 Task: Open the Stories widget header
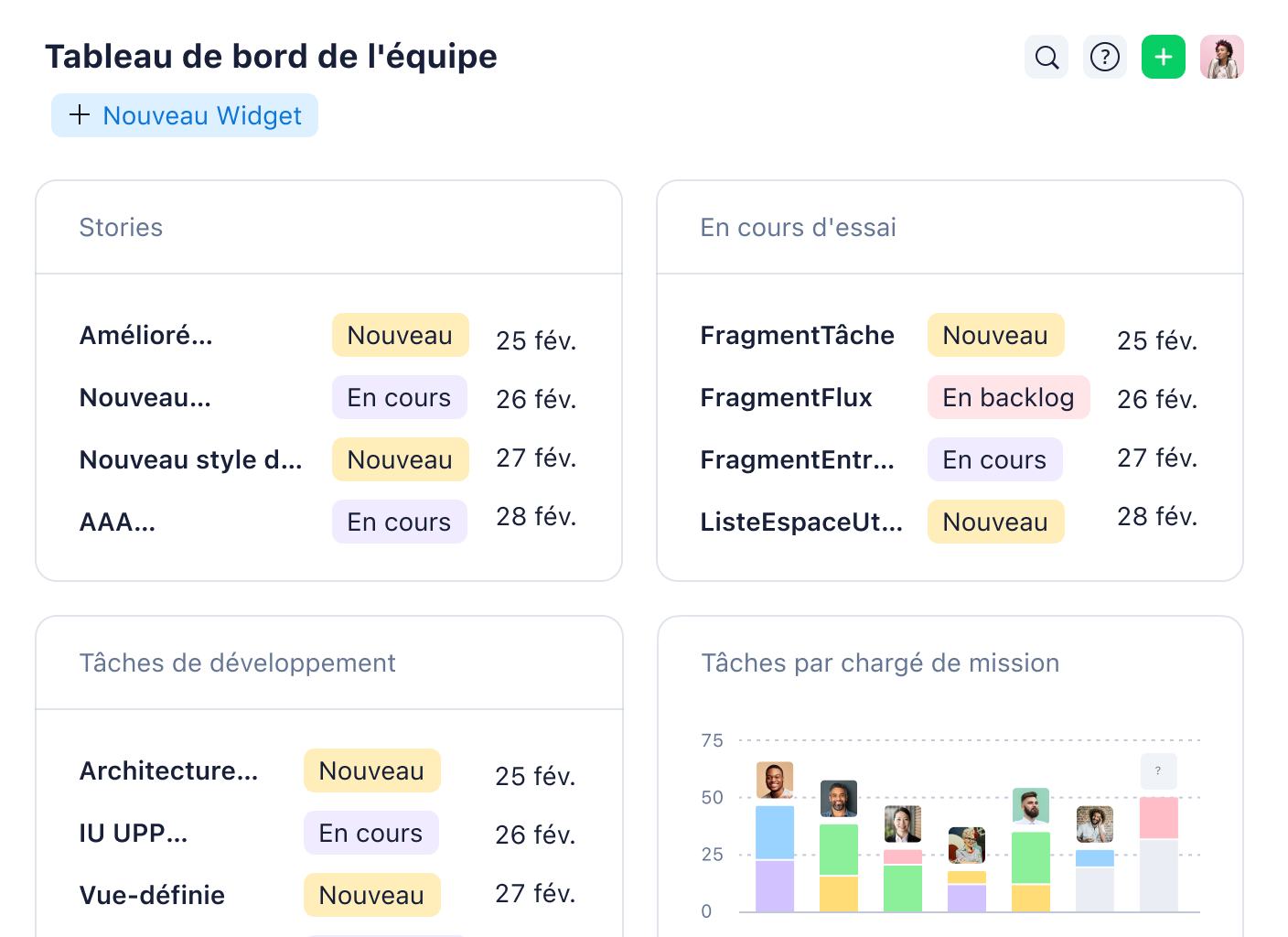tap(121, 227)
